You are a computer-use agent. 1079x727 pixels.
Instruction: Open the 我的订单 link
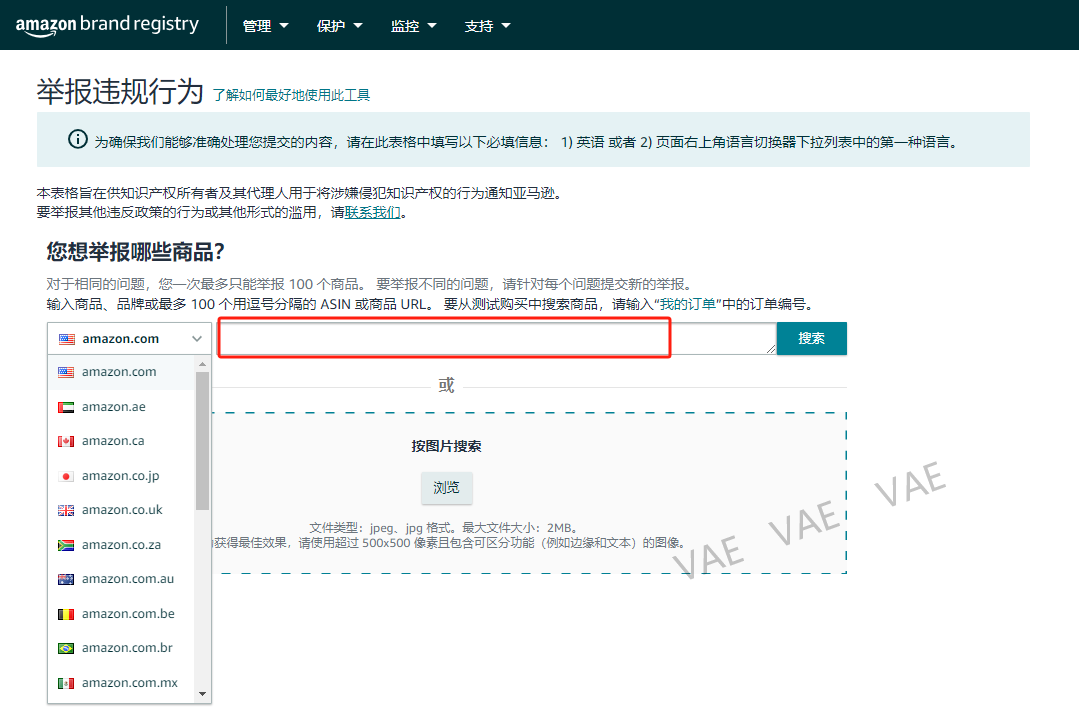688,304
